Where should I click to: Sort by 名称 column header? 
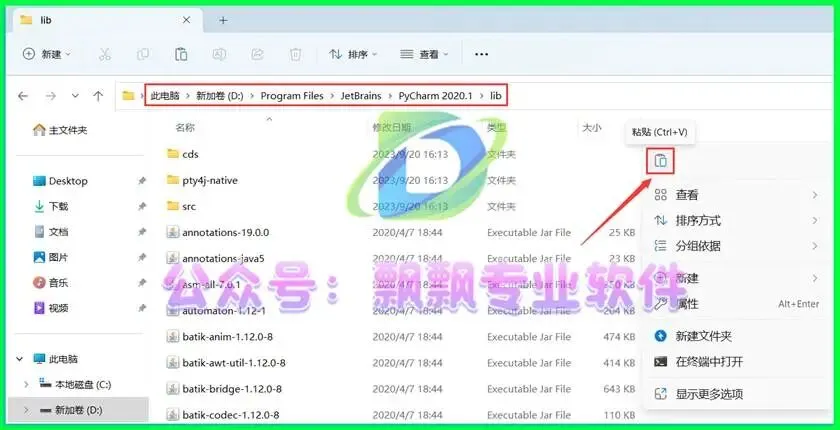[x=185, y=127]
